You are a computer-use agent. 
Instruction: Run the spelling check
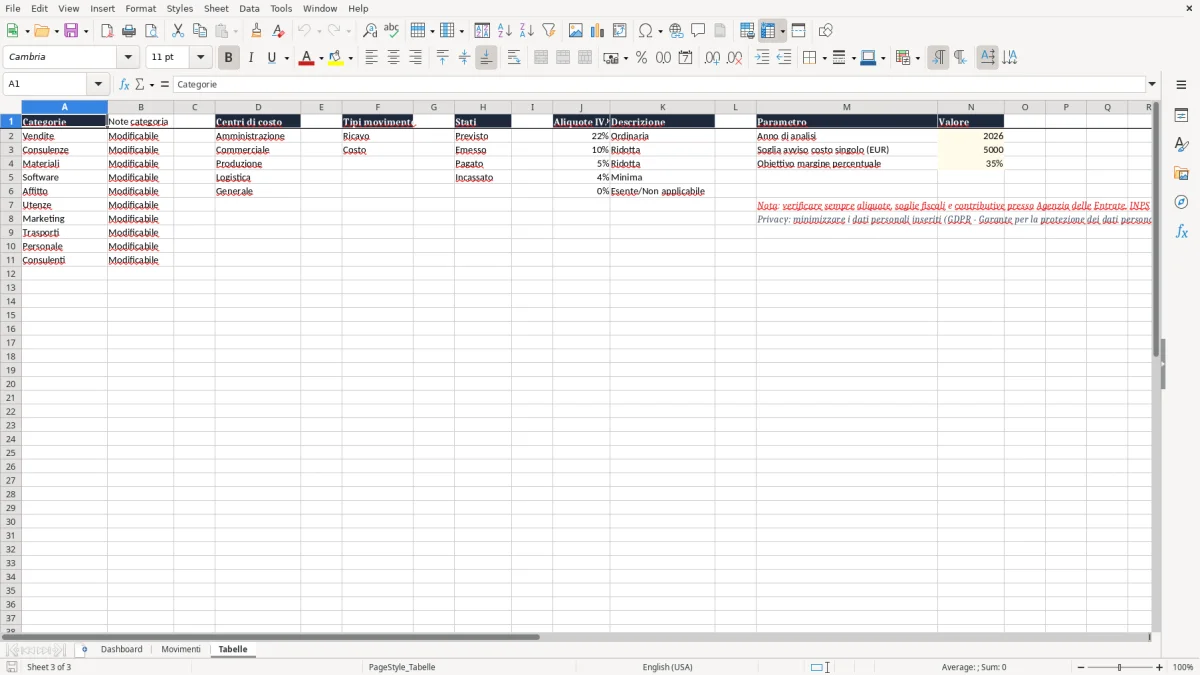click(392, 31)
